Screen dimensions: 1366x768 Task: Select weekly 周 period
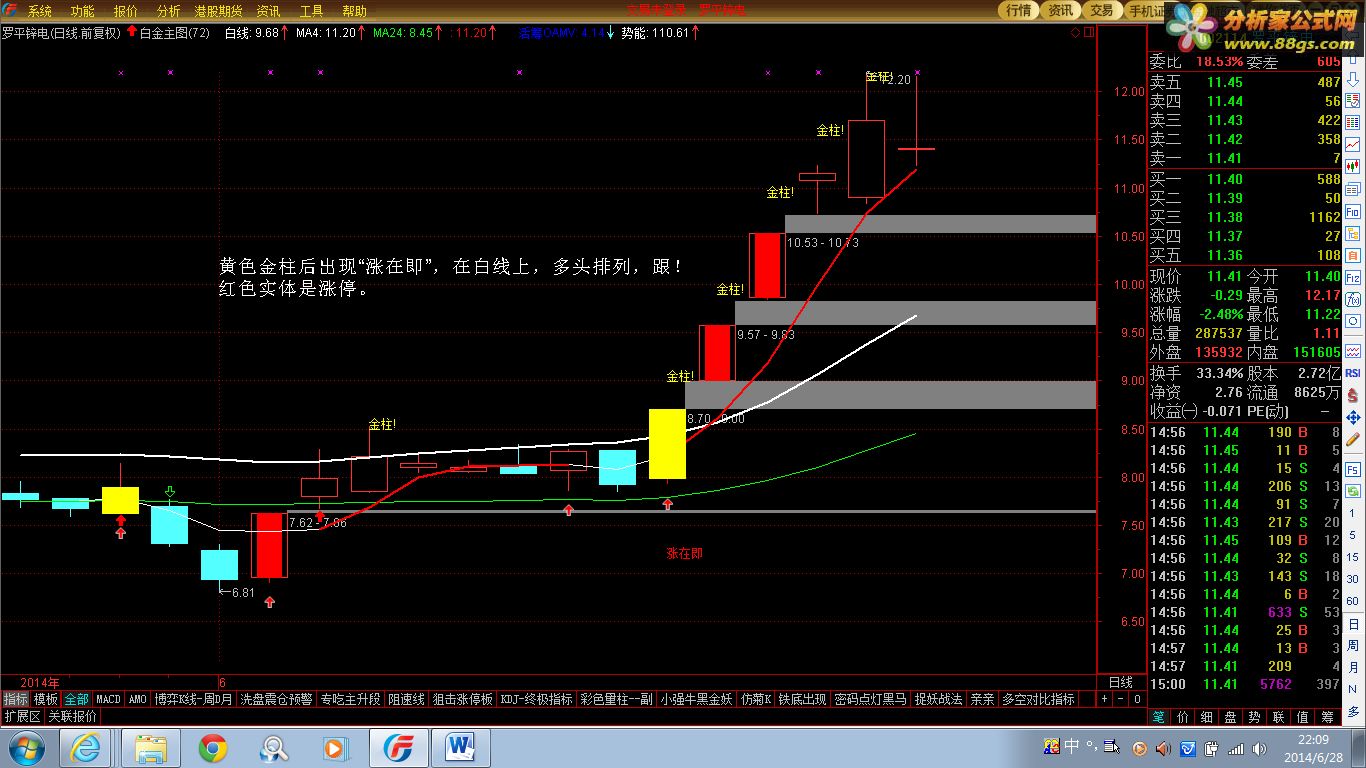coord(1353,645)
